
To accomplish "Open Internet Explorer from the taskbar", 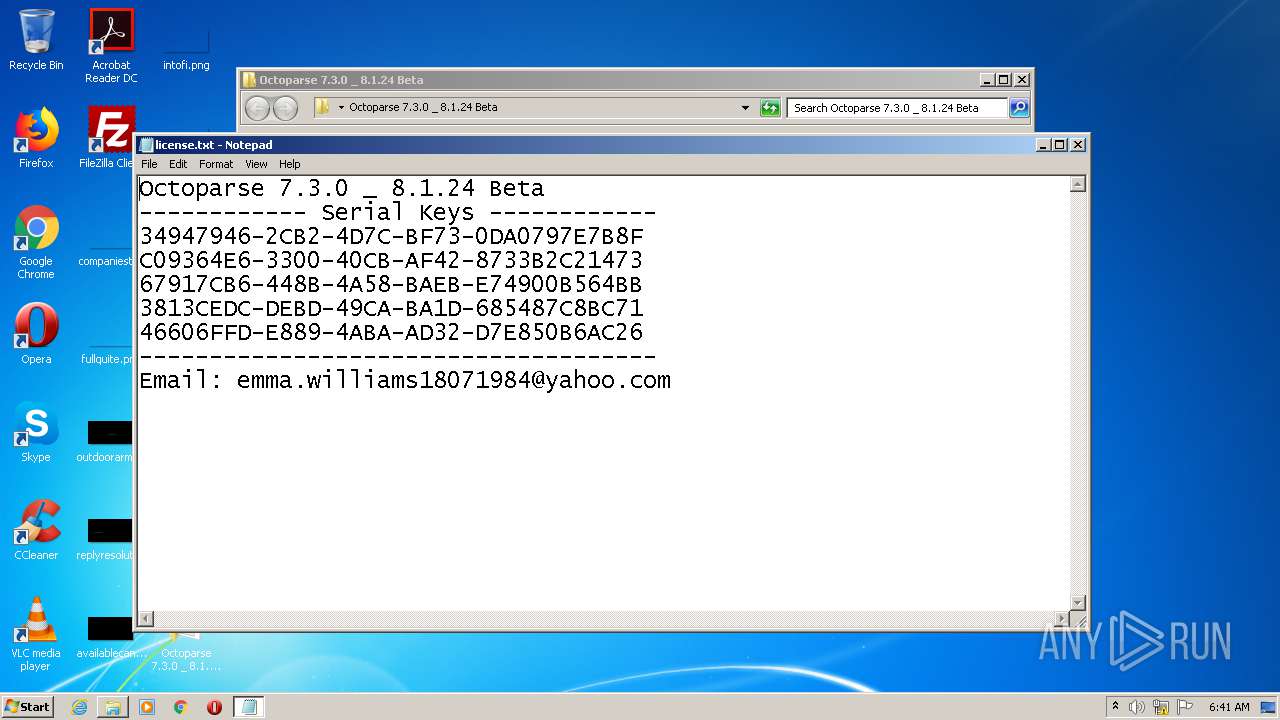I will click(x=79, y=707).
